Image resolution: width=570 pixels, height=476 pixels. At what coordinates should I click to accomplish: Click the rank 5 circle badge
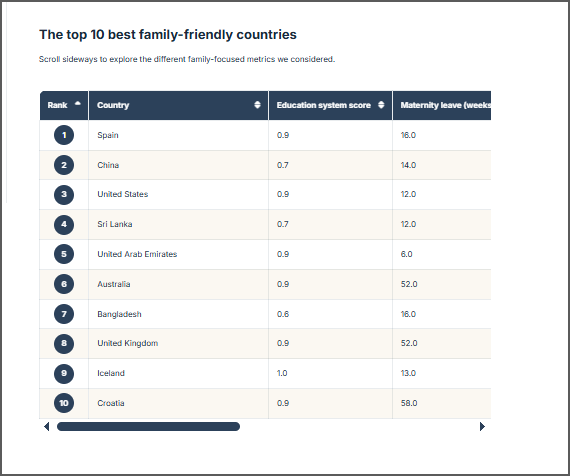[x=64, y=254]
